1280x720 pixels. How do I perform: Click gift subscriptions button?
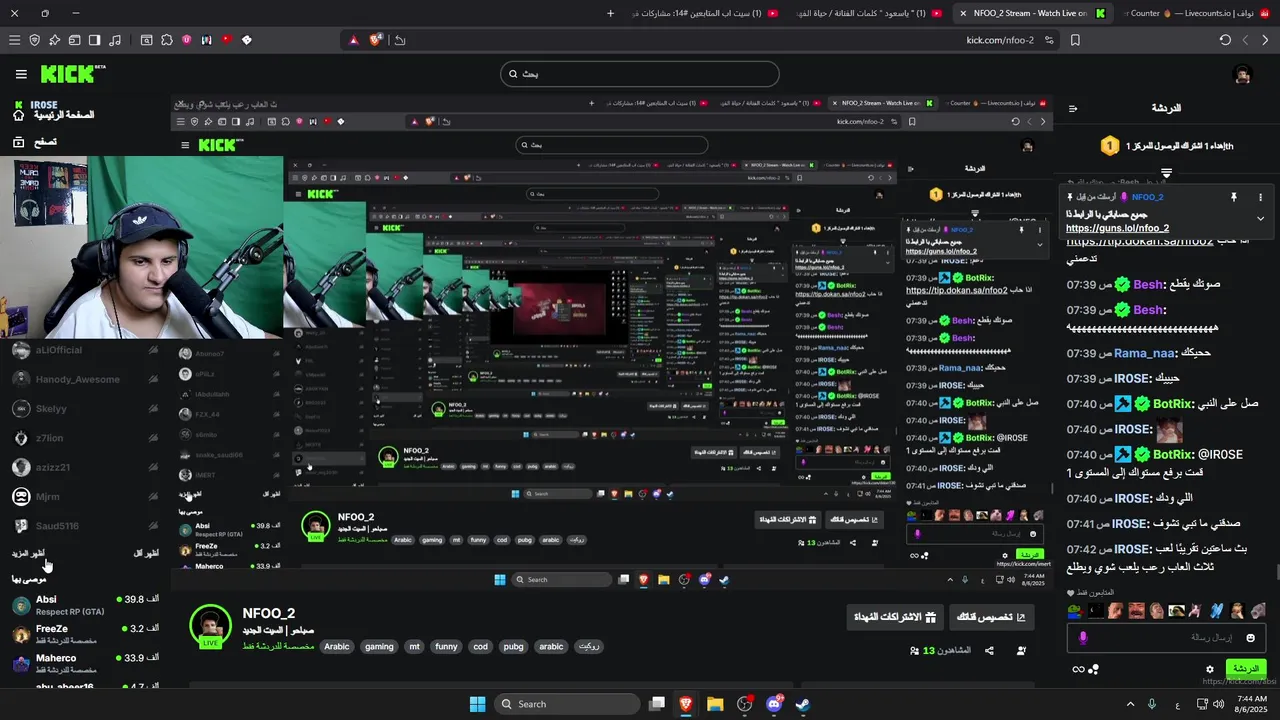click(x=894, y=617)
